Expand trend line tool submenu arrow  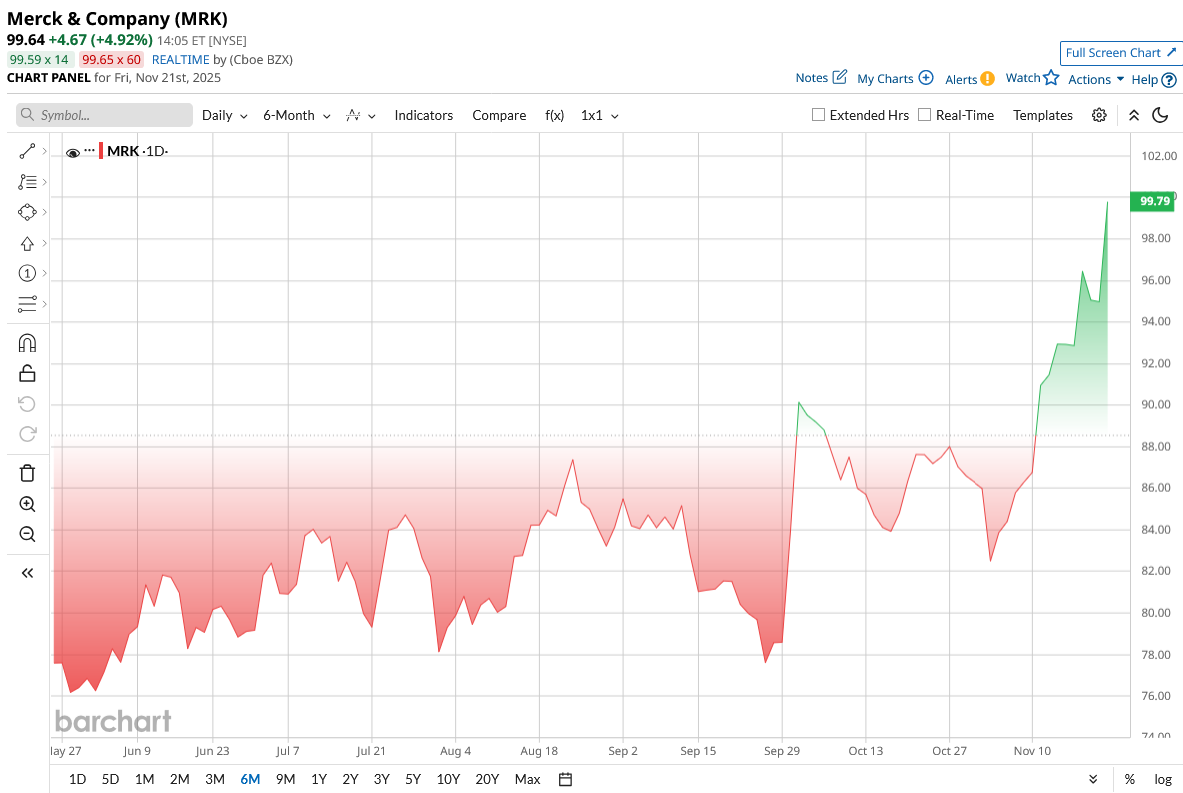point(45,152)
